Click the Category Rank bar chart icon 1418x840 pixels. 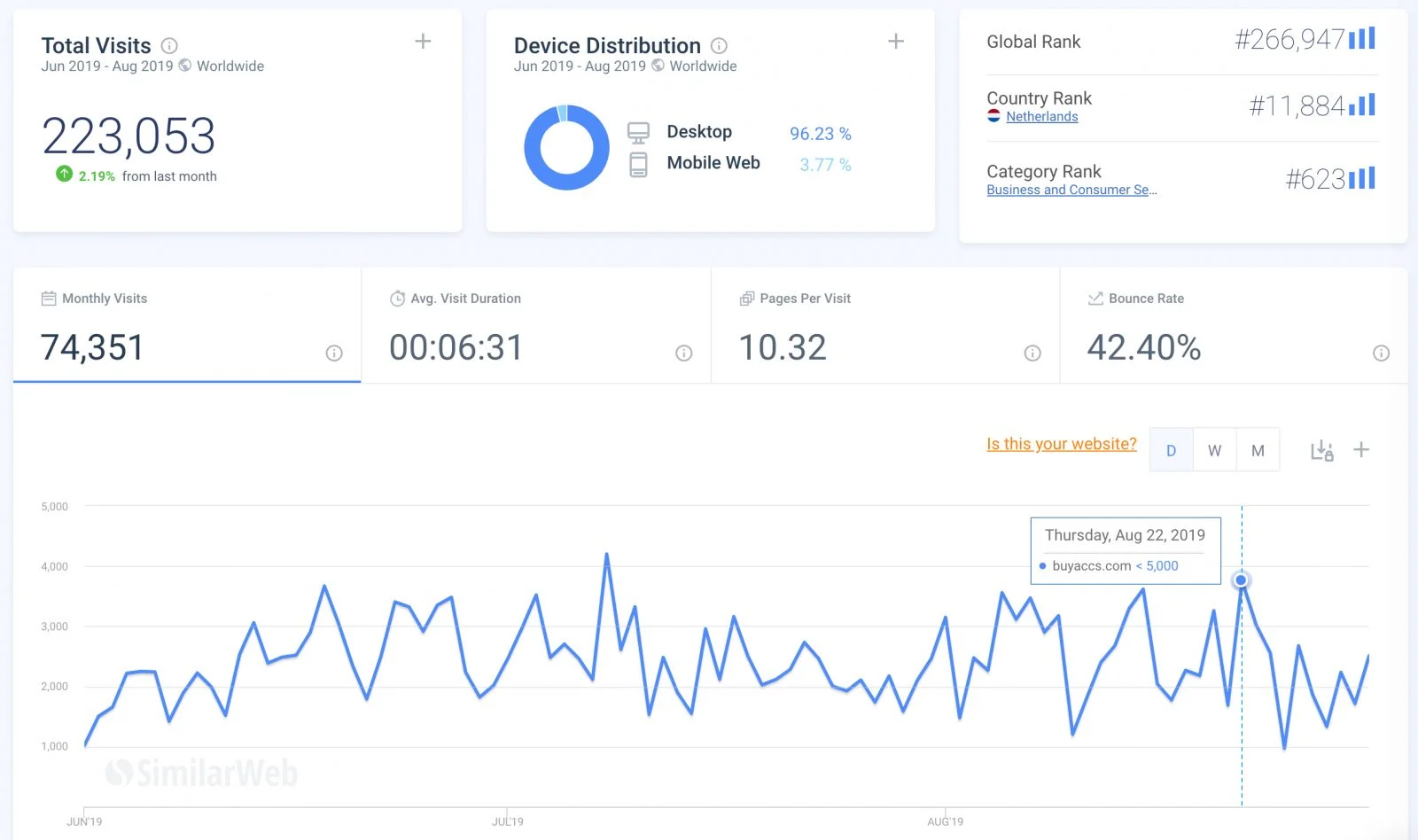click(x=1362, y=178)
